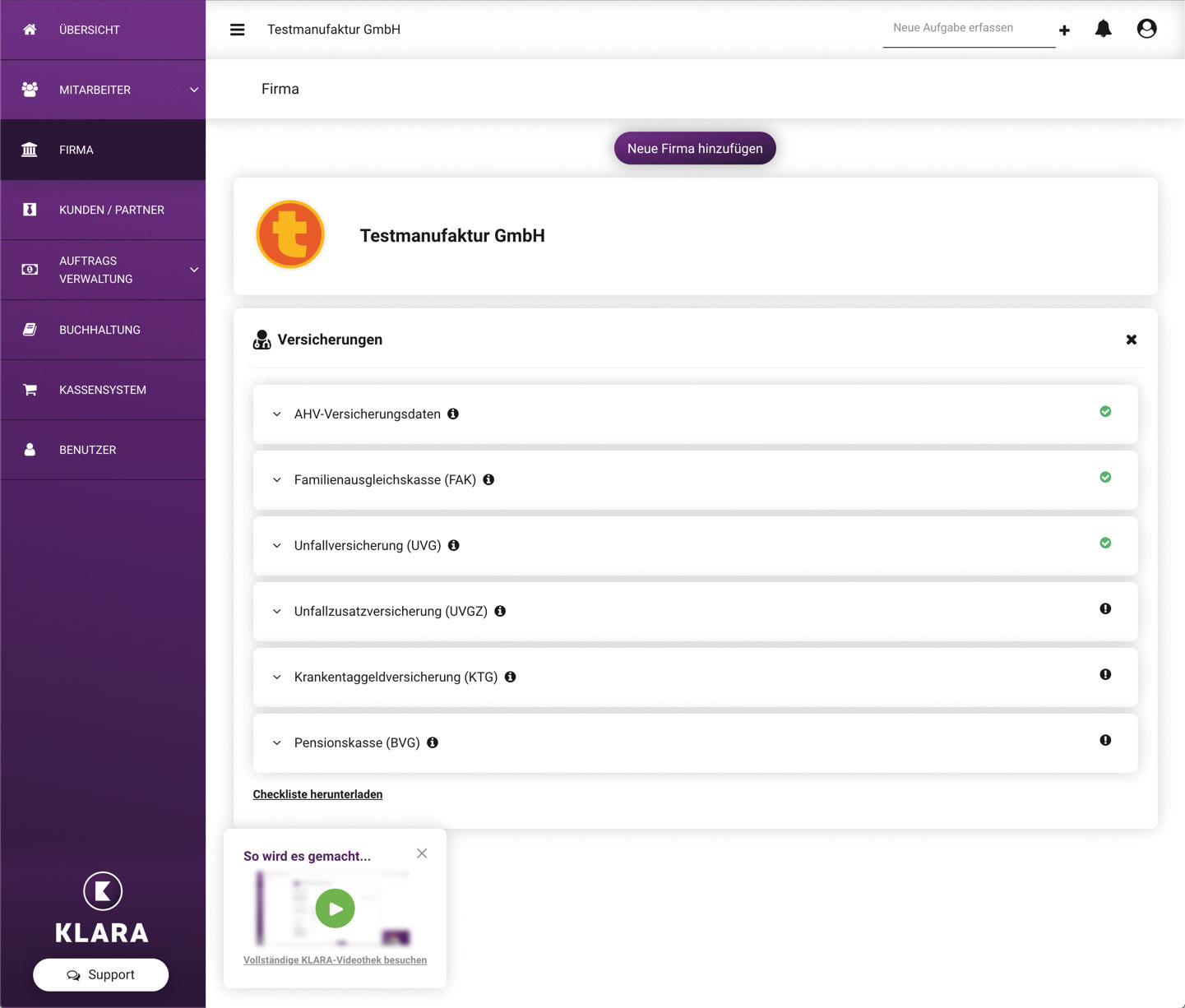1185x1008 pixels.
Task: Click the Versicherungen doctor icon
Action: (262, 340)
